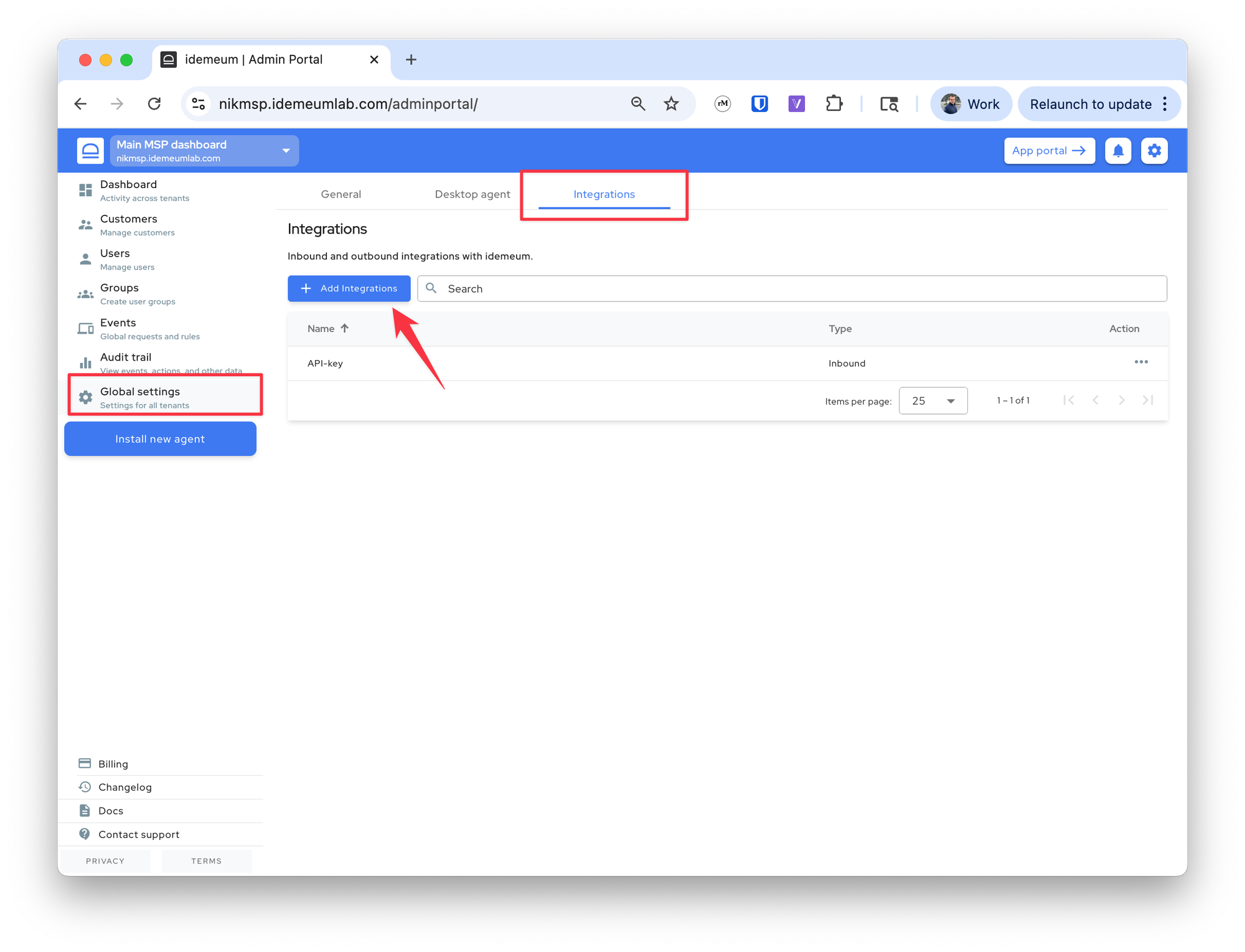Go to the first page of results

1069,400
